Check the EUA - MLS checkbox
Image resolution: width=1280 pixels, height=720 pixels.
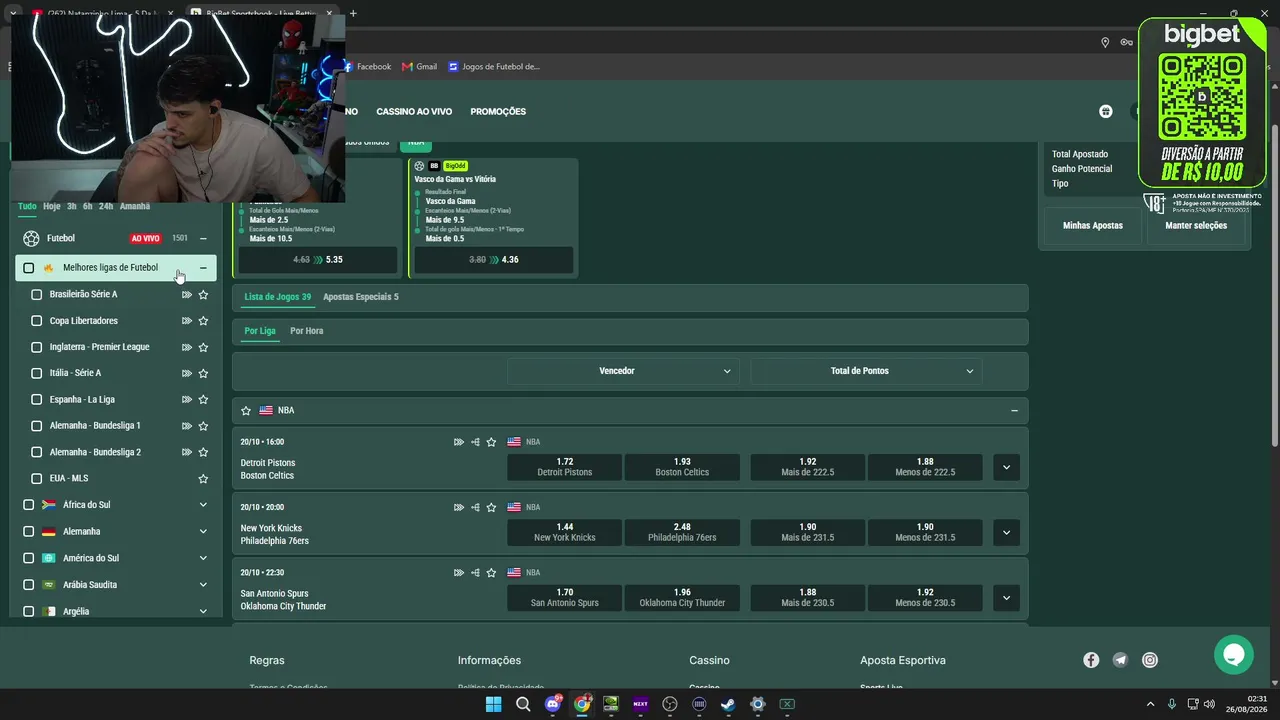(37, 478)
